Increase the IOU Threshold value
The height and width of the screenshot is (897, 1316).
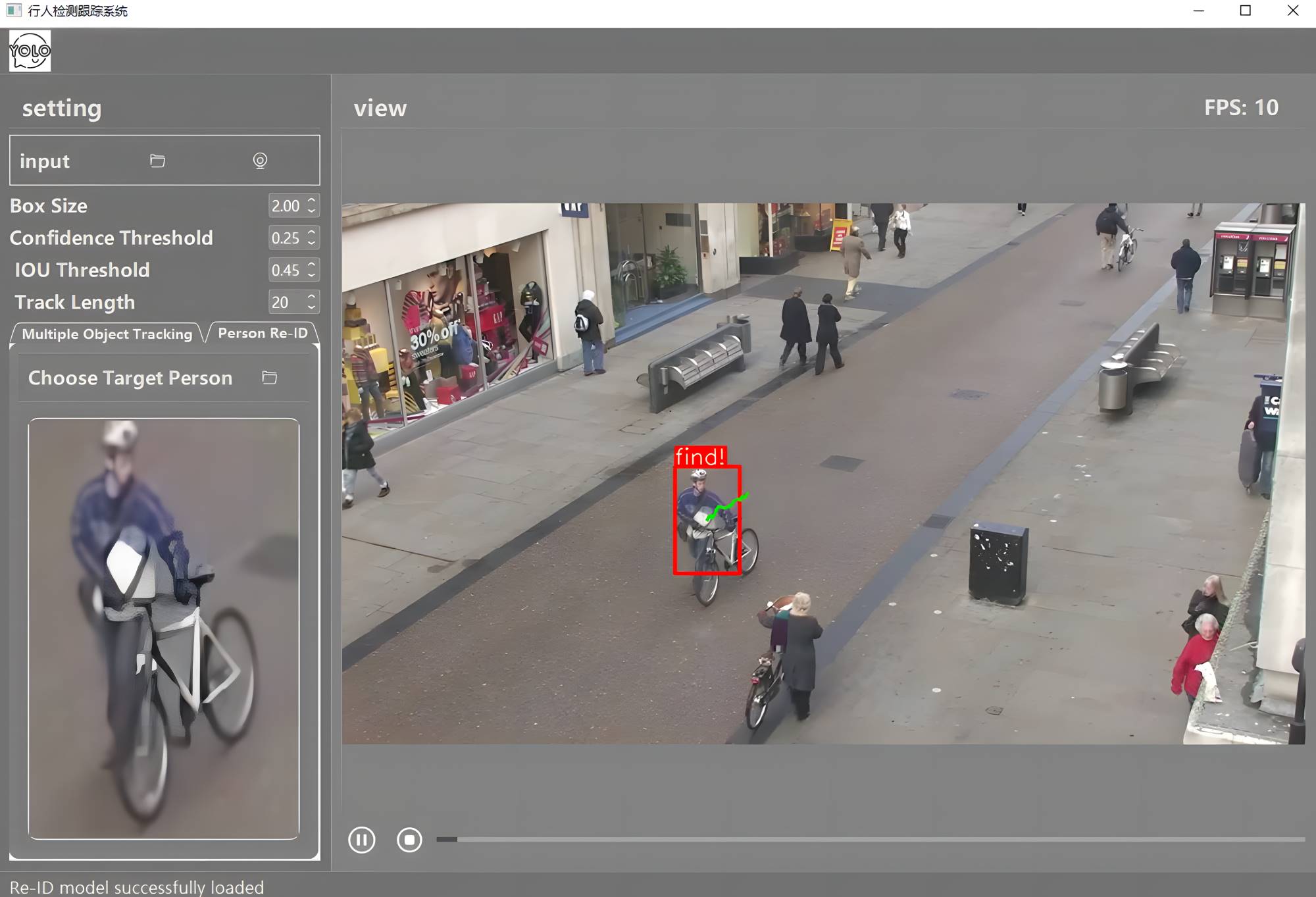312,265
